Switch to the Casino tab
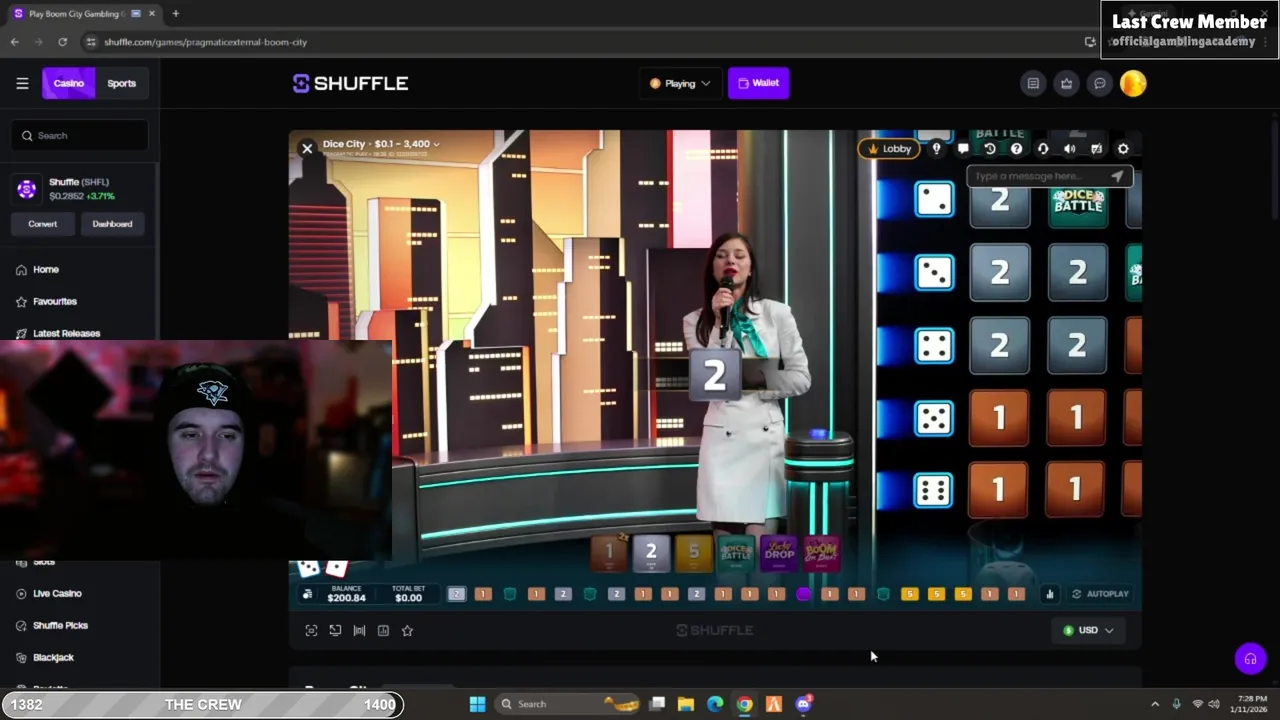Screen dimensions: 1280x720 (x=69, y=83)
